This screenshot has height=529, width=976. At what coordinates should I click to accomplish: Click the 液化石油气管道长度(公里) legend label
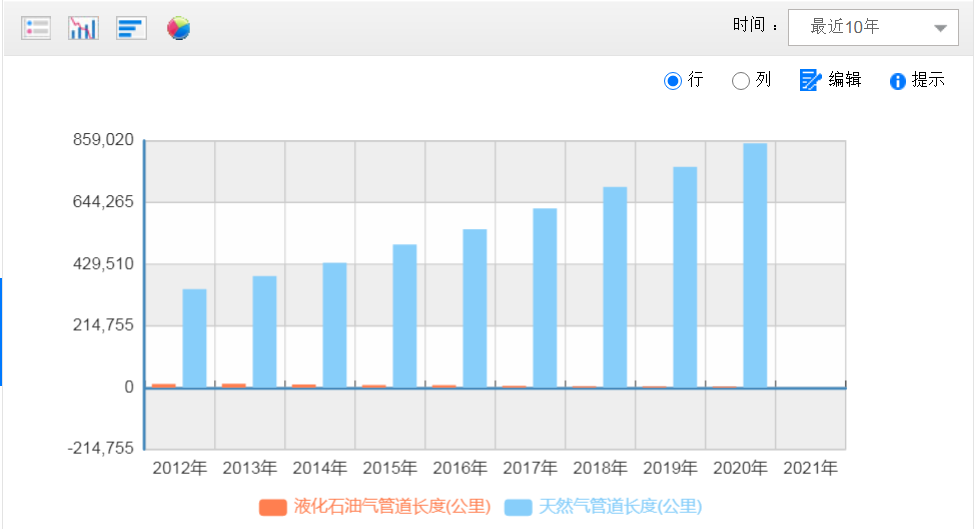click(x=392, y=507)
